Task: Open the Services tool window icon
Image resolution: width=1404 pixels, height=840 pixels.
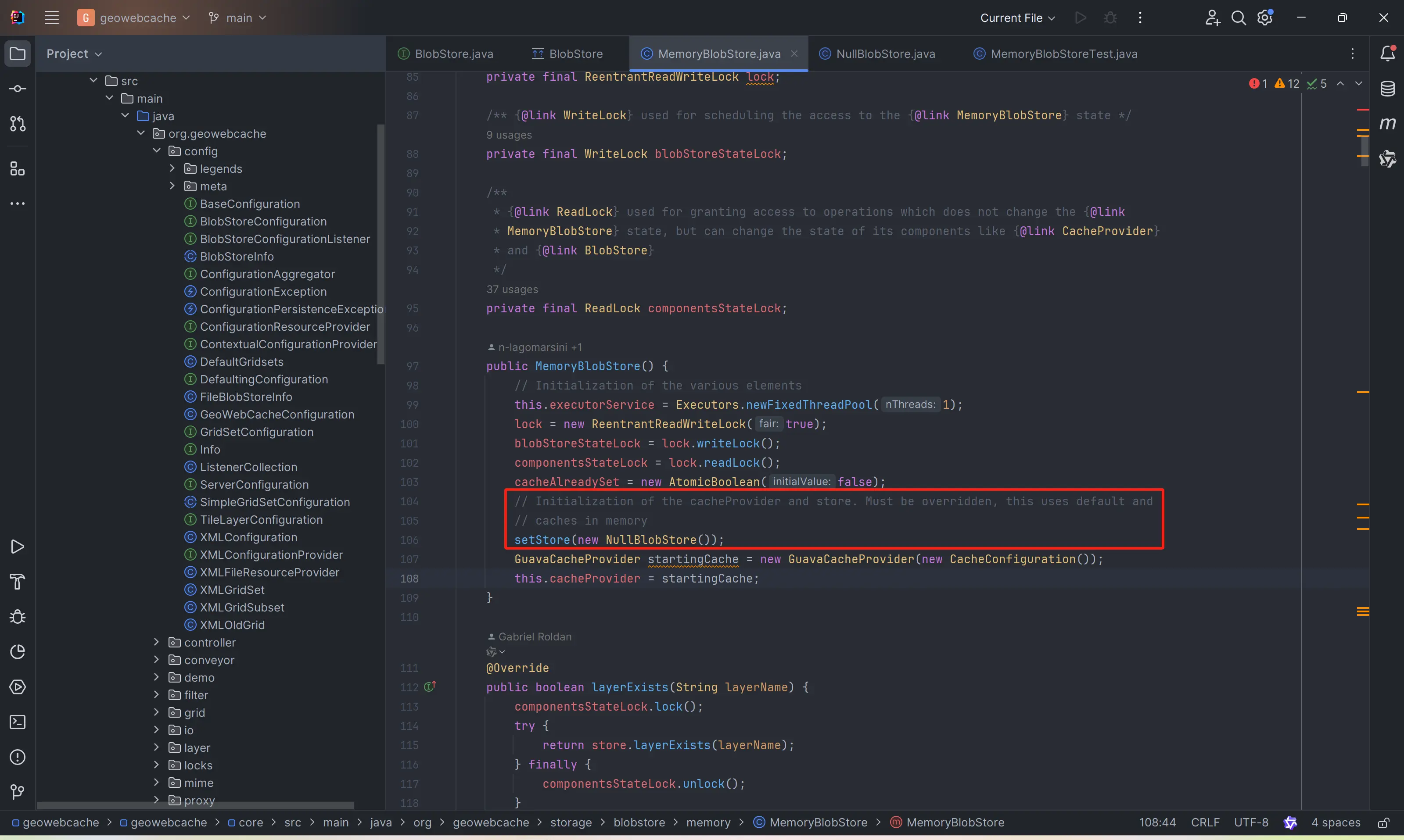Action: pos(18,687)
